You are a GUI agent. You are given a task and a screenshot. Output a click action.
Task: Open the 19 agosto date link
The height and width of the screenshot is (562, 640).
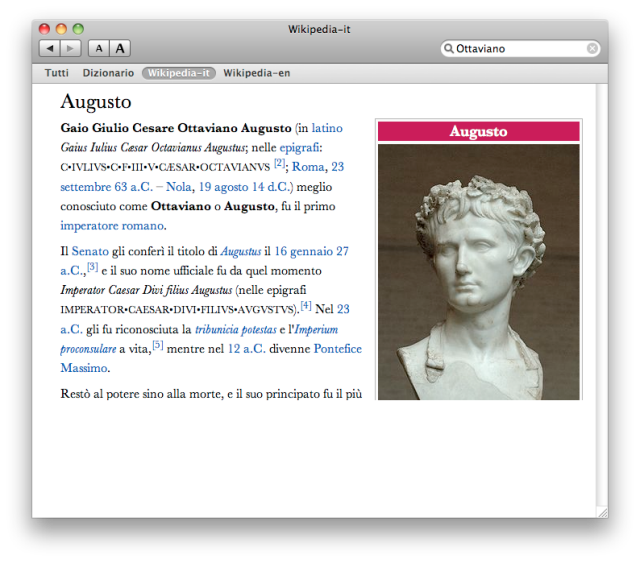(223, 187)
